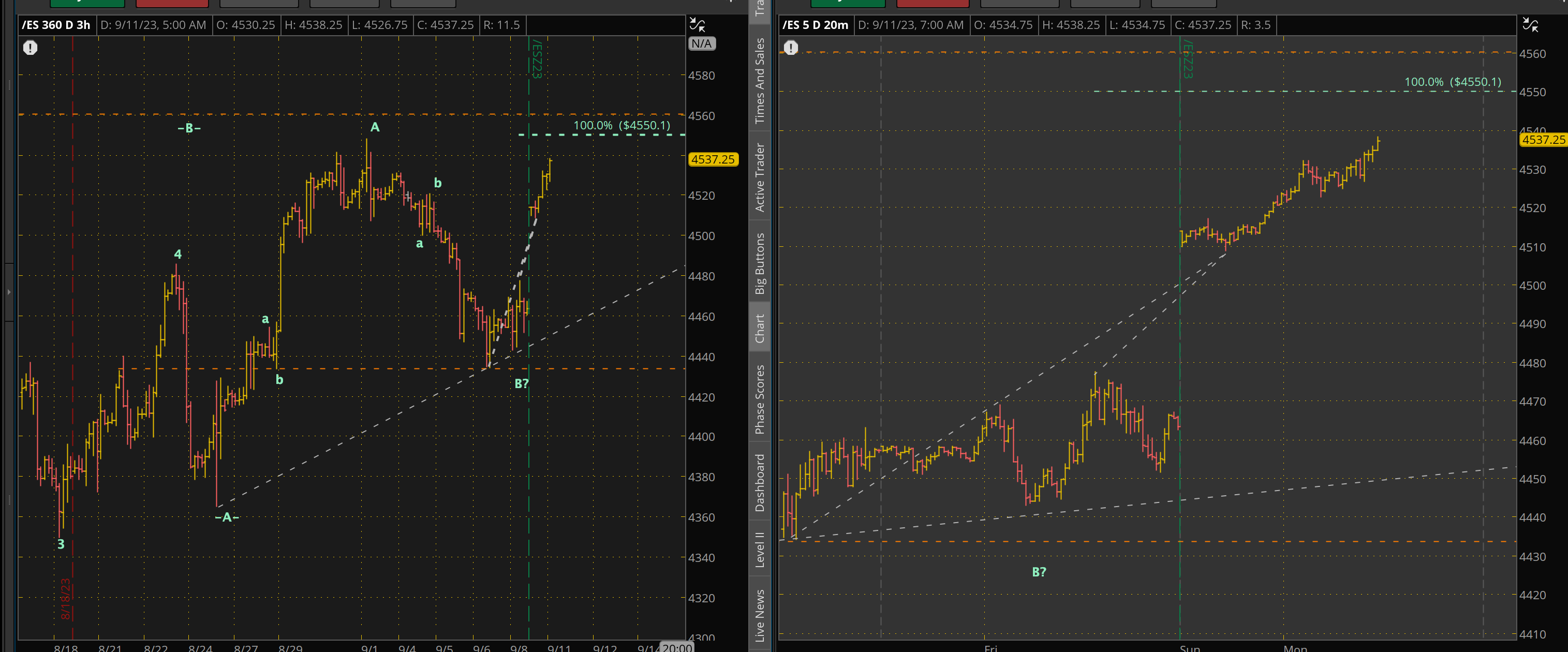This screenshot has height=652, width=1568.
Task: Click the /ES 5 D 20m chart title
Action: tap(815, 25)
